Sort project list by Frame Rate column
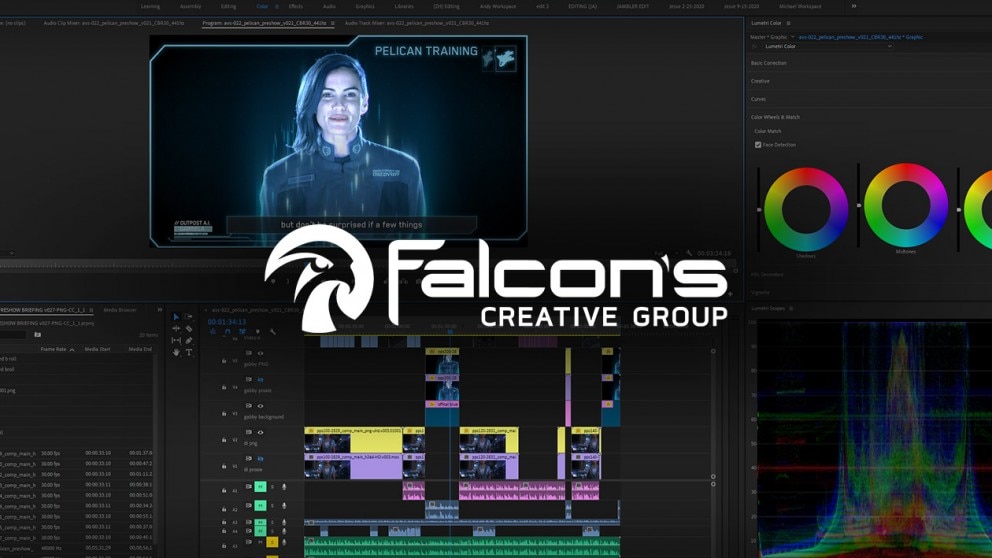992x558 pixels. [x=53, y=349]
